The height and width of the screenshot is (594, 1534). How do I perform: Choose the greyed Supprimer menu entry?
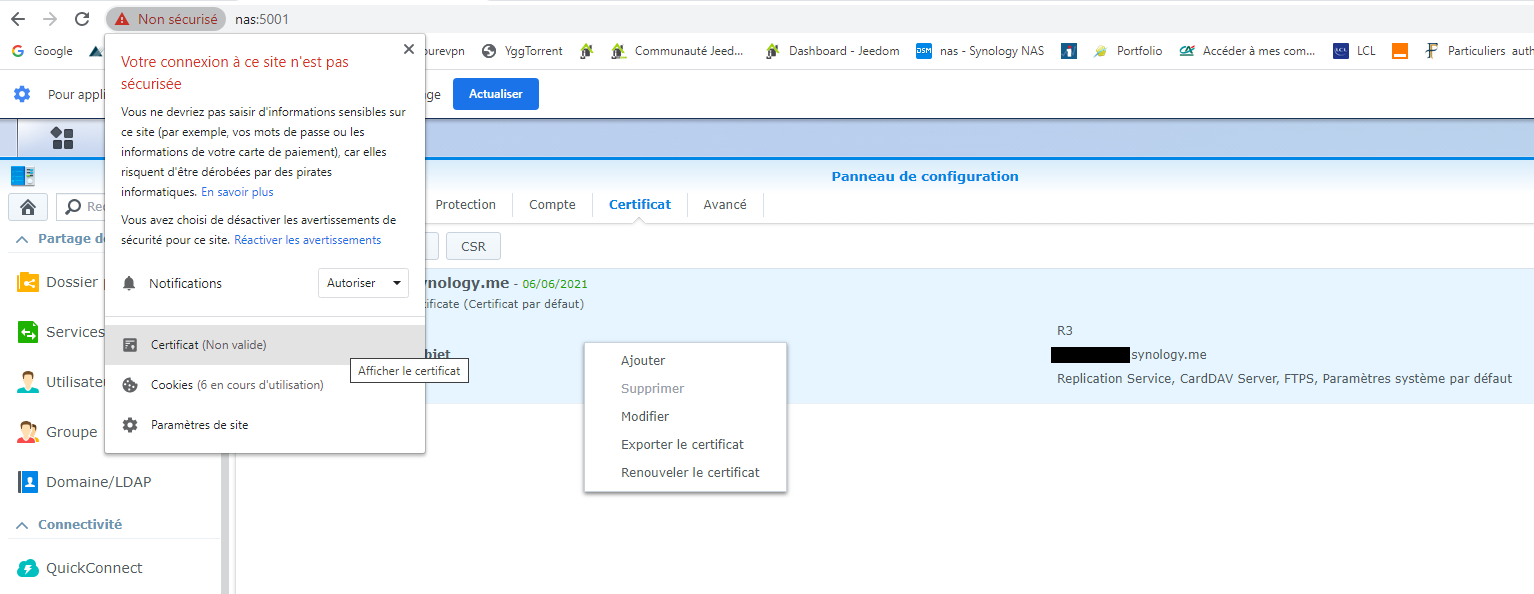[x=686, y=389]
